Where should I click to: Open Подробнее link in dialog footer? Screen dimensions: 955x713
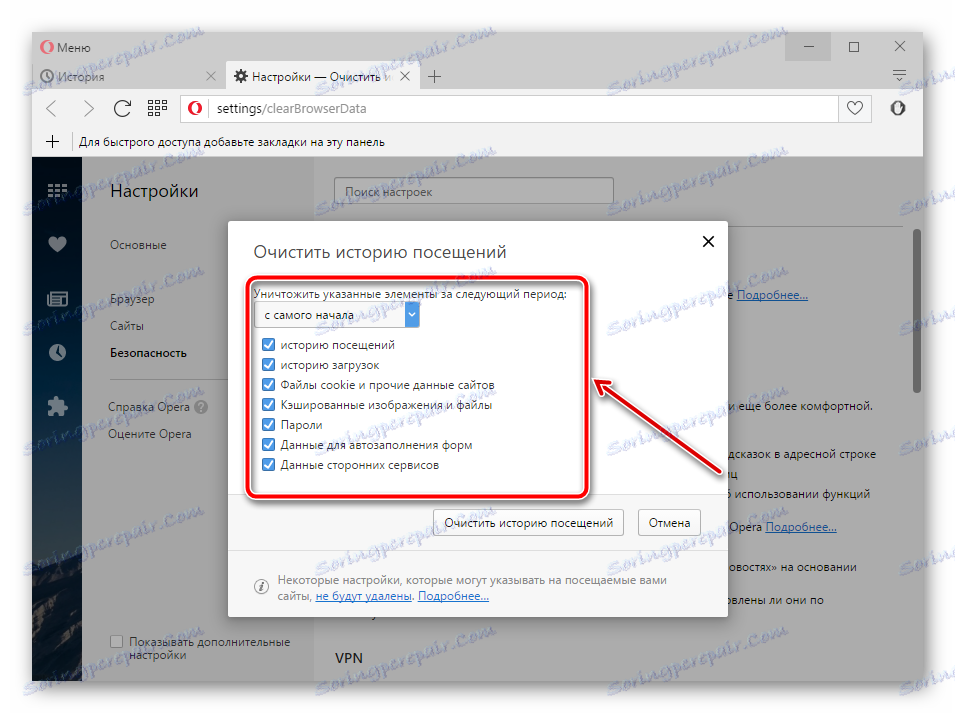(x=453, y=596)
